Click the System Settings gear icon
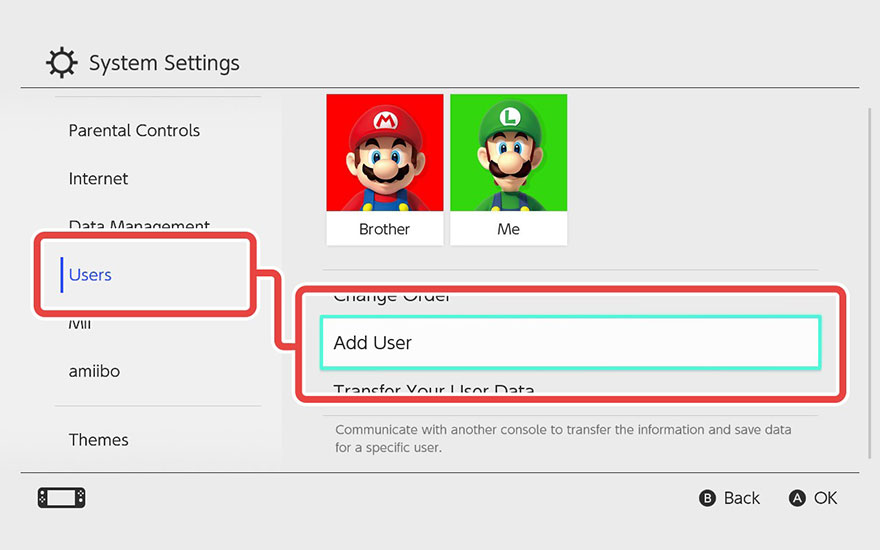This screenshot has width=880, height=550. click(62, 64)
